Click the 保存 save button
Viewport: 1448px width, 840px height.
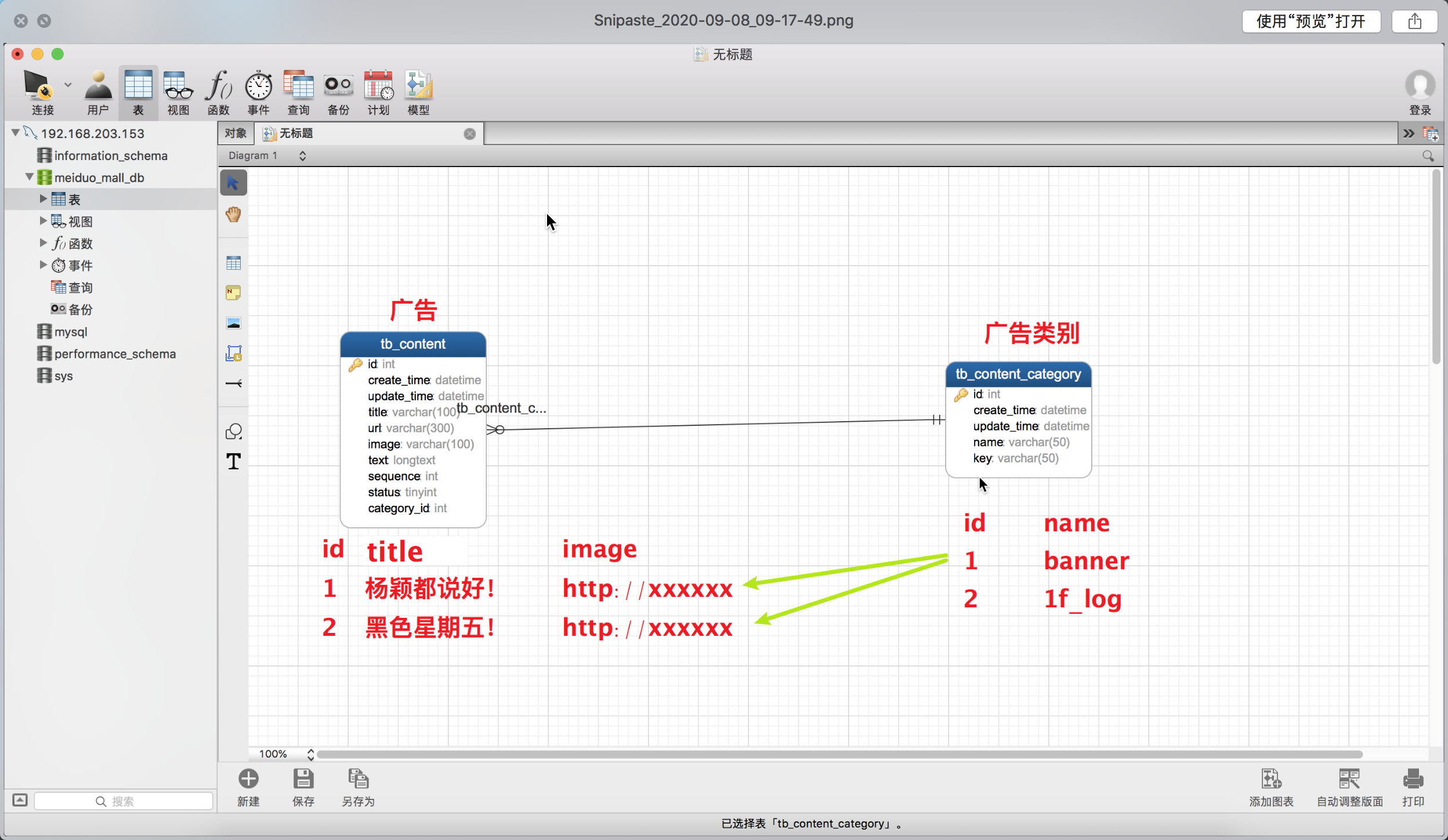pos(303,787)
